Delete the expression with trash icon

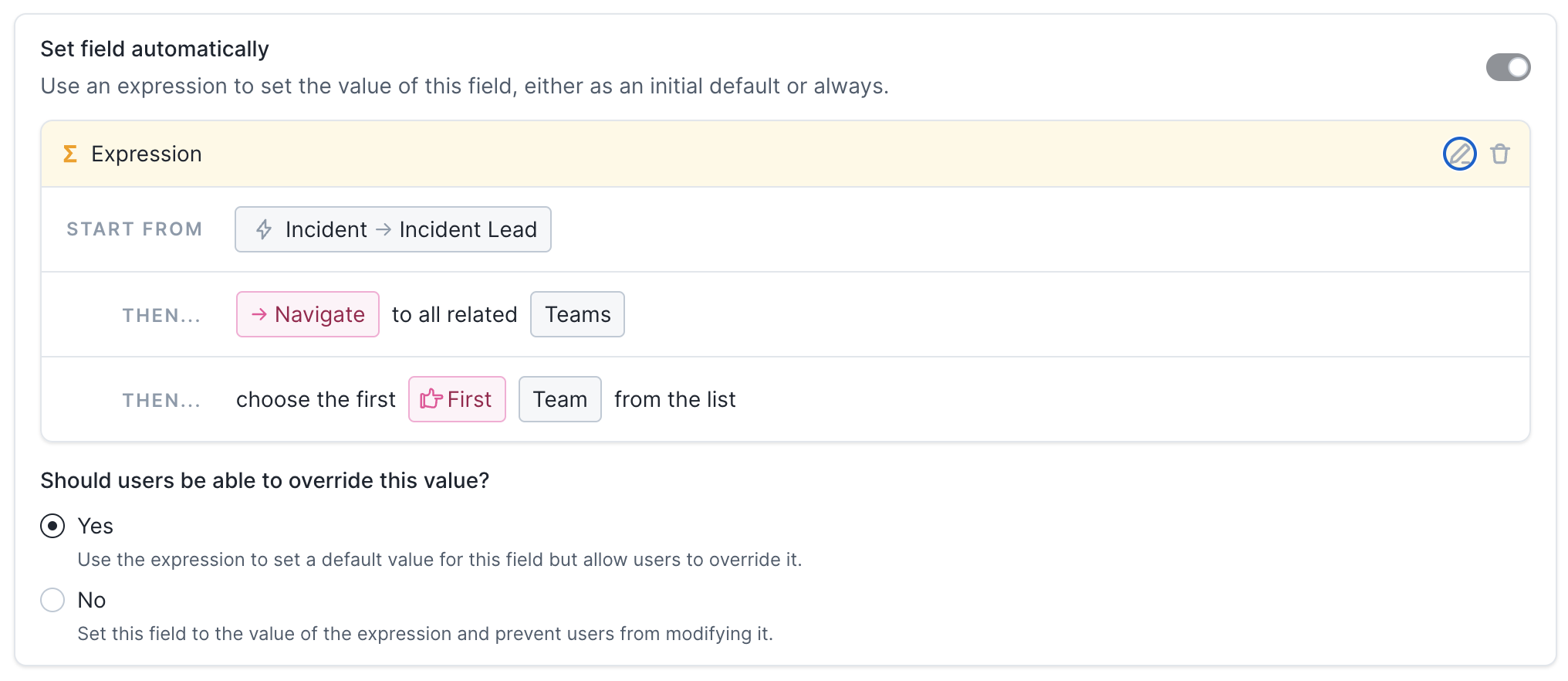pyautogui.click(x=1499, y=154)
